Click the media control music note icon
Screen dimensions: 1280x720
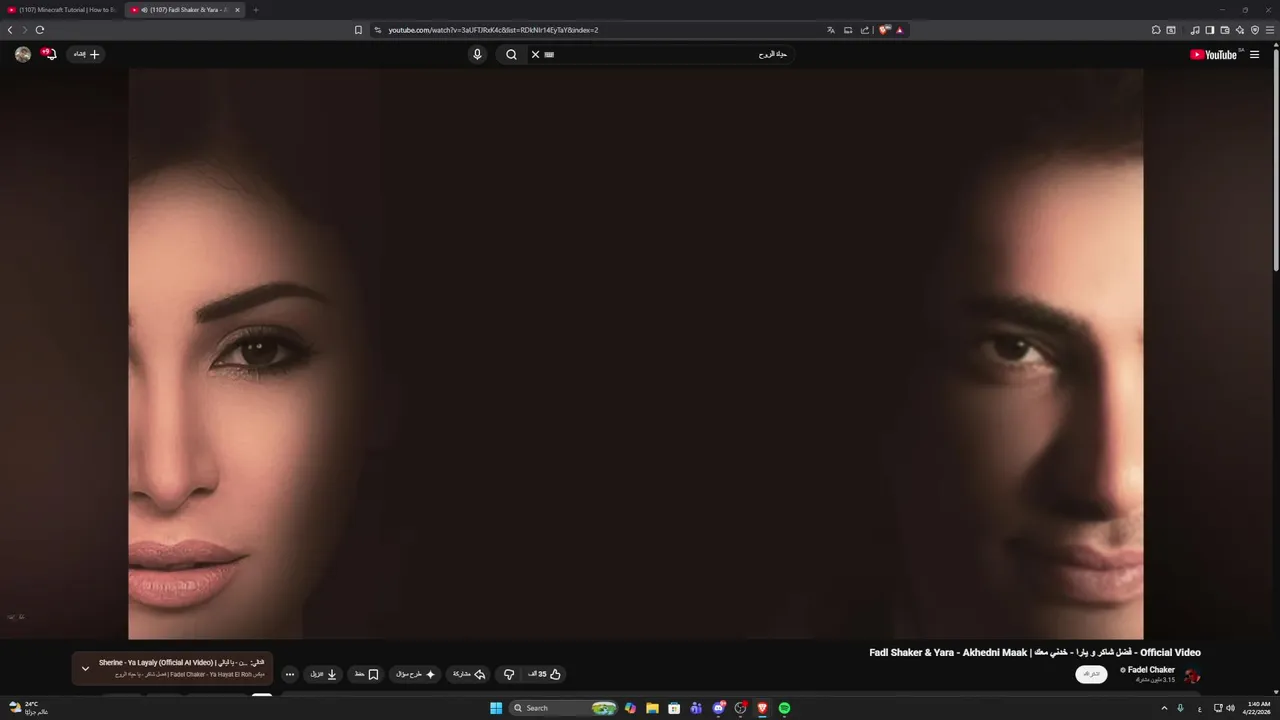click(1195, 30)
